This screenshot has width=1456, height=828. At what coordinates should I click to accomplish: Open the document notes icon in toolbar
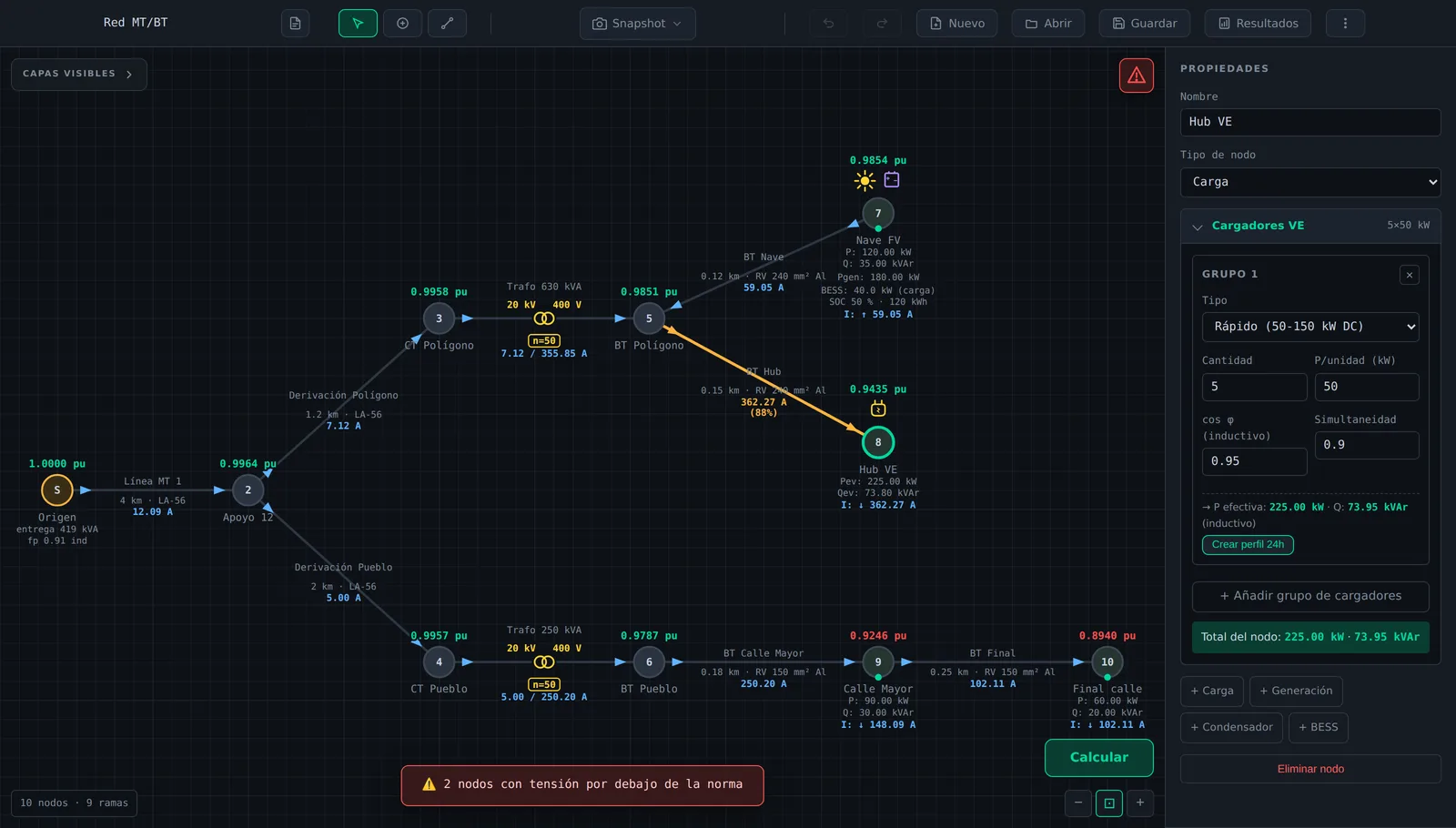click(295, 24)
